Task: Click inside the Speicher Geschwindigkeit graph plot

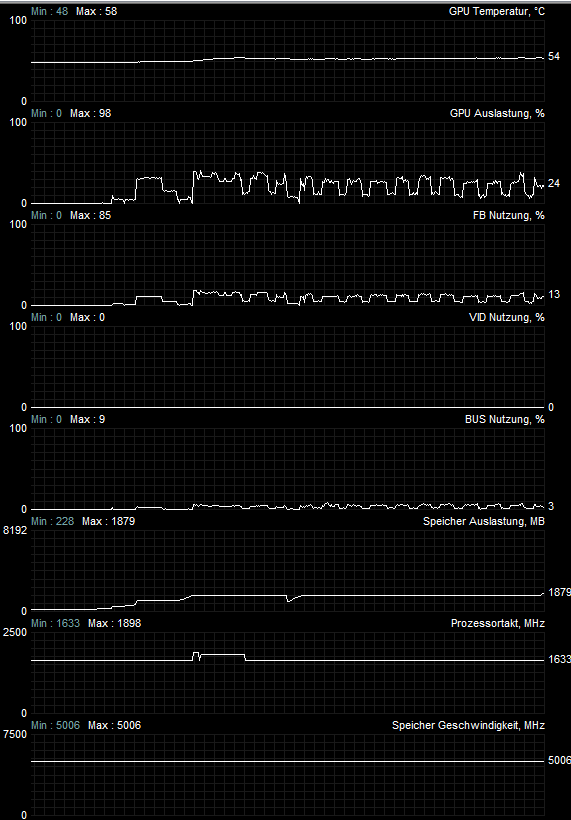Action: pos(288,775)
